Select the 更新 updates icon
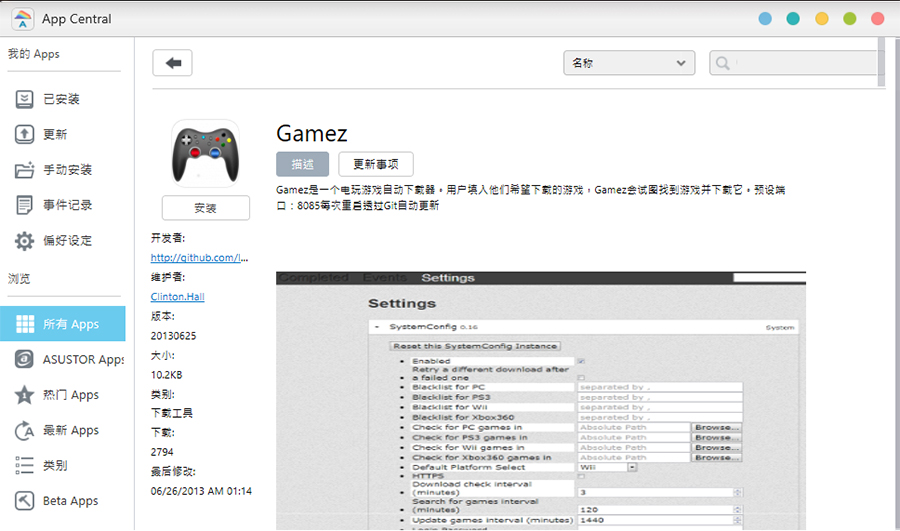 [25, 134]
